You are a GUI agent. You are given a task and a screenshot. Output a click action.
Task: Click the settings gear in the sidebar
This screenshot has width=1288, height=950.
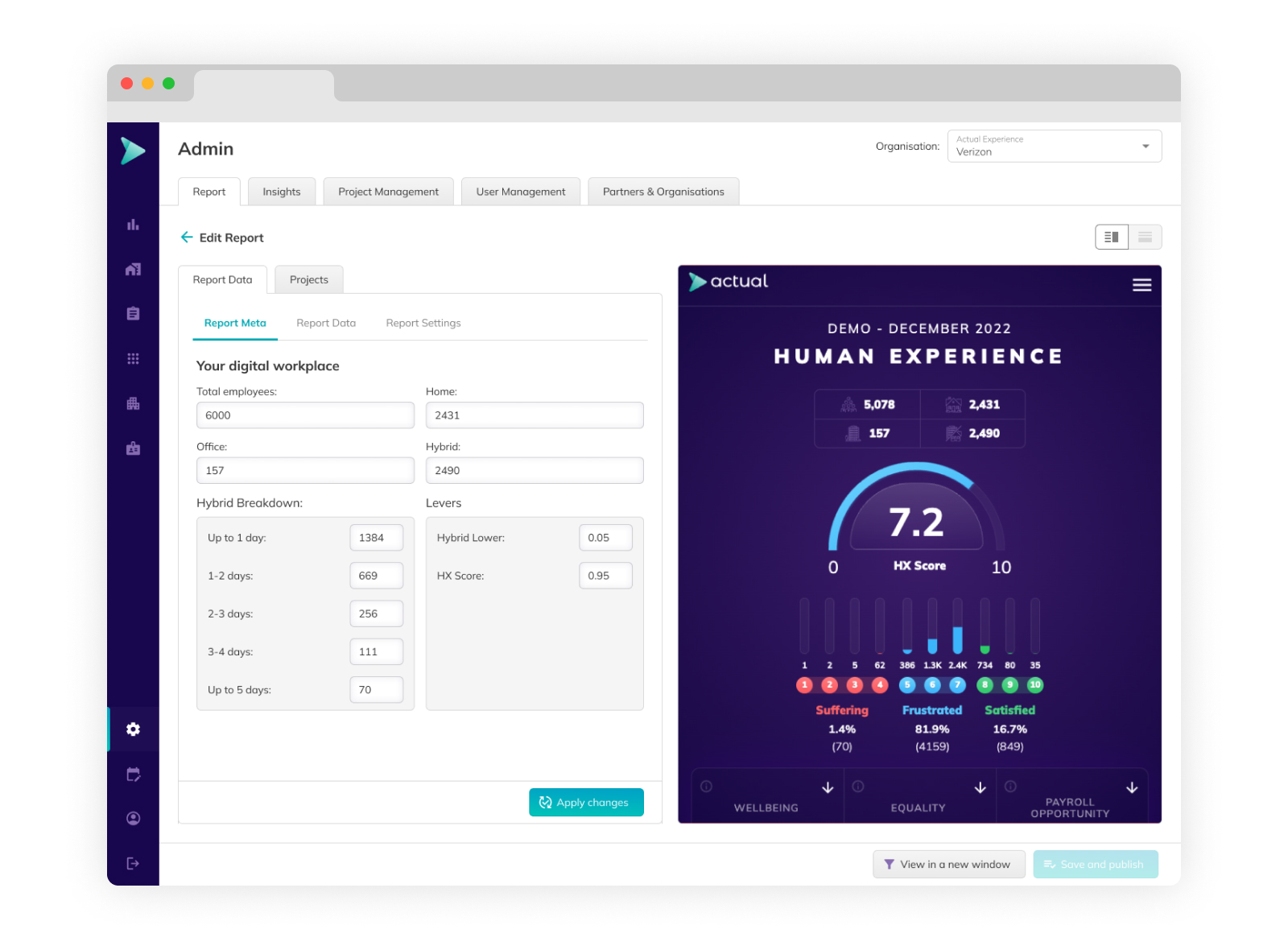pos(133,729)
